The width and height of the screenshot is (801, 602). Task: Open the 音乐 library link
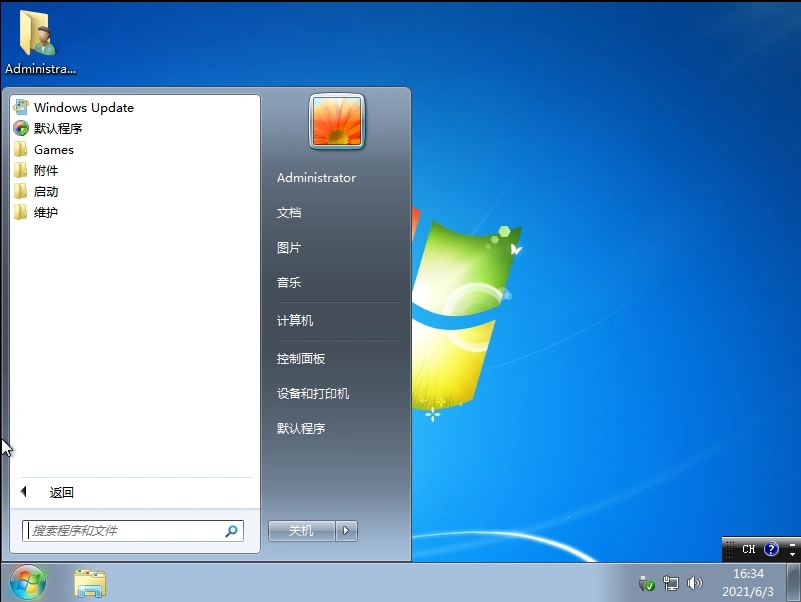289,282
